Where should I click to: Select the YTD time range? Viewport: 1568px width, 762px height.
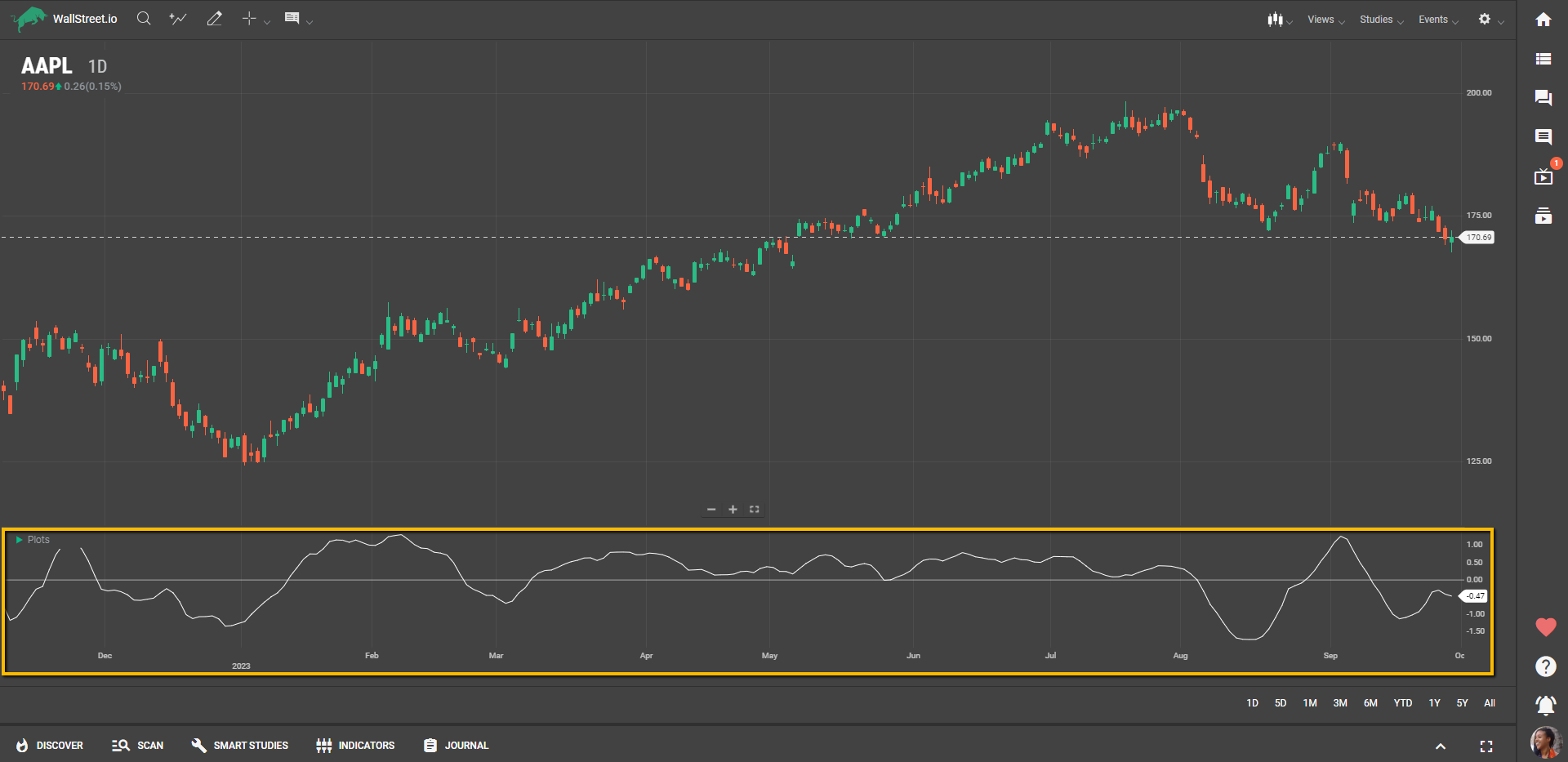pos(1403,703)
